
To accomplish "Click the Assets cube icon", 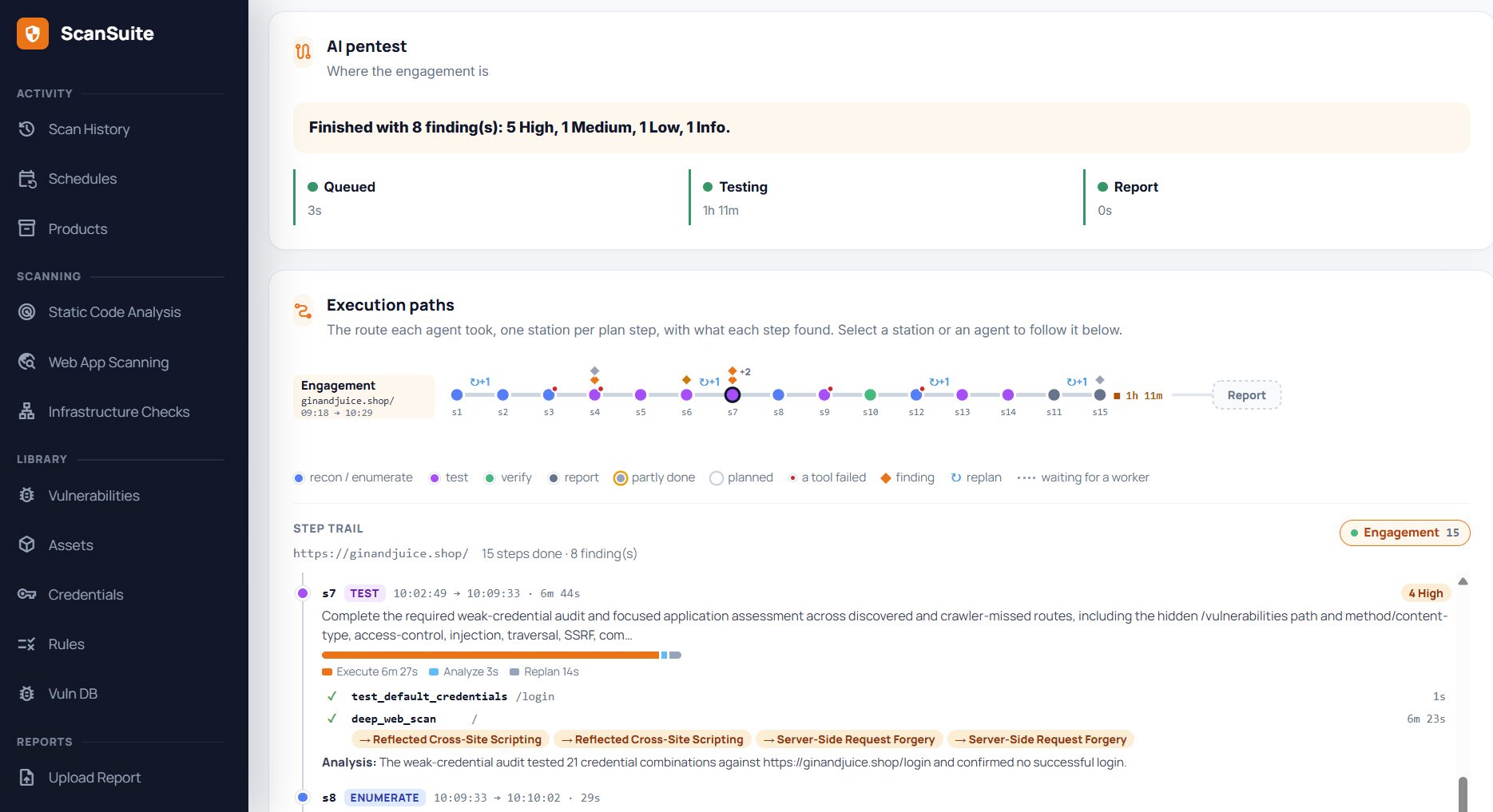I will click(27, 545).
